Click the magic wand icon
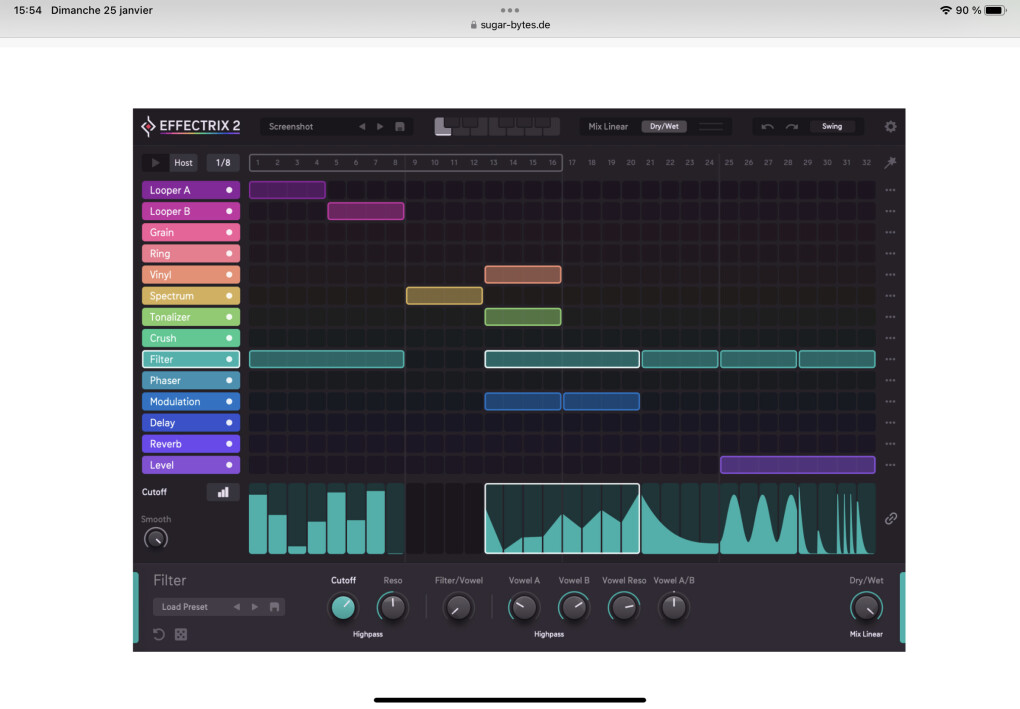 point(890,163)
